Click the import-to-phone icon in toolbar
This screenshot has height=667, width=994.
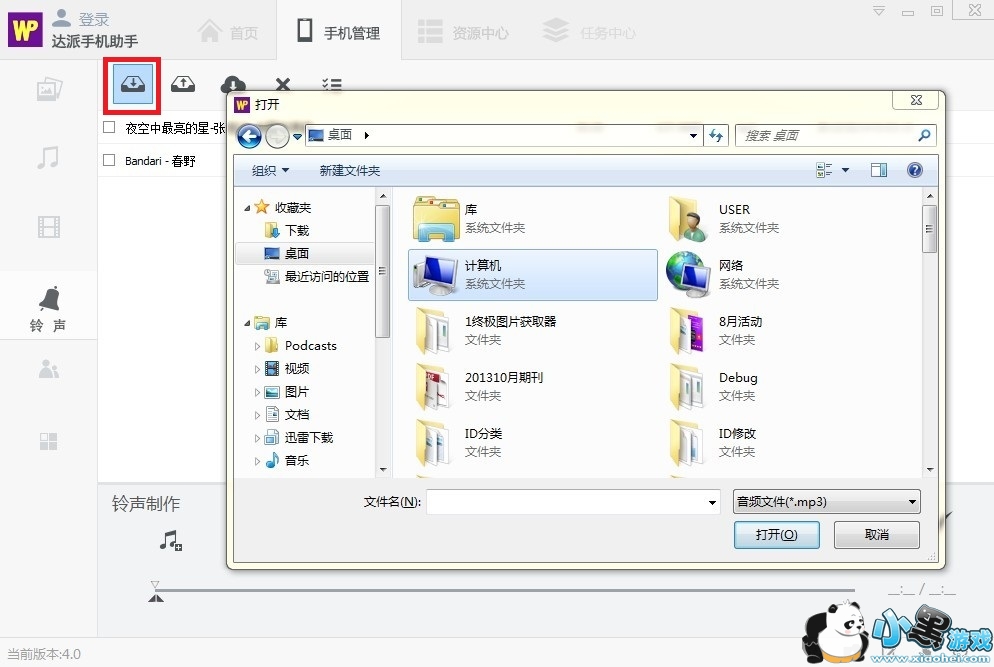pos(132,84)
